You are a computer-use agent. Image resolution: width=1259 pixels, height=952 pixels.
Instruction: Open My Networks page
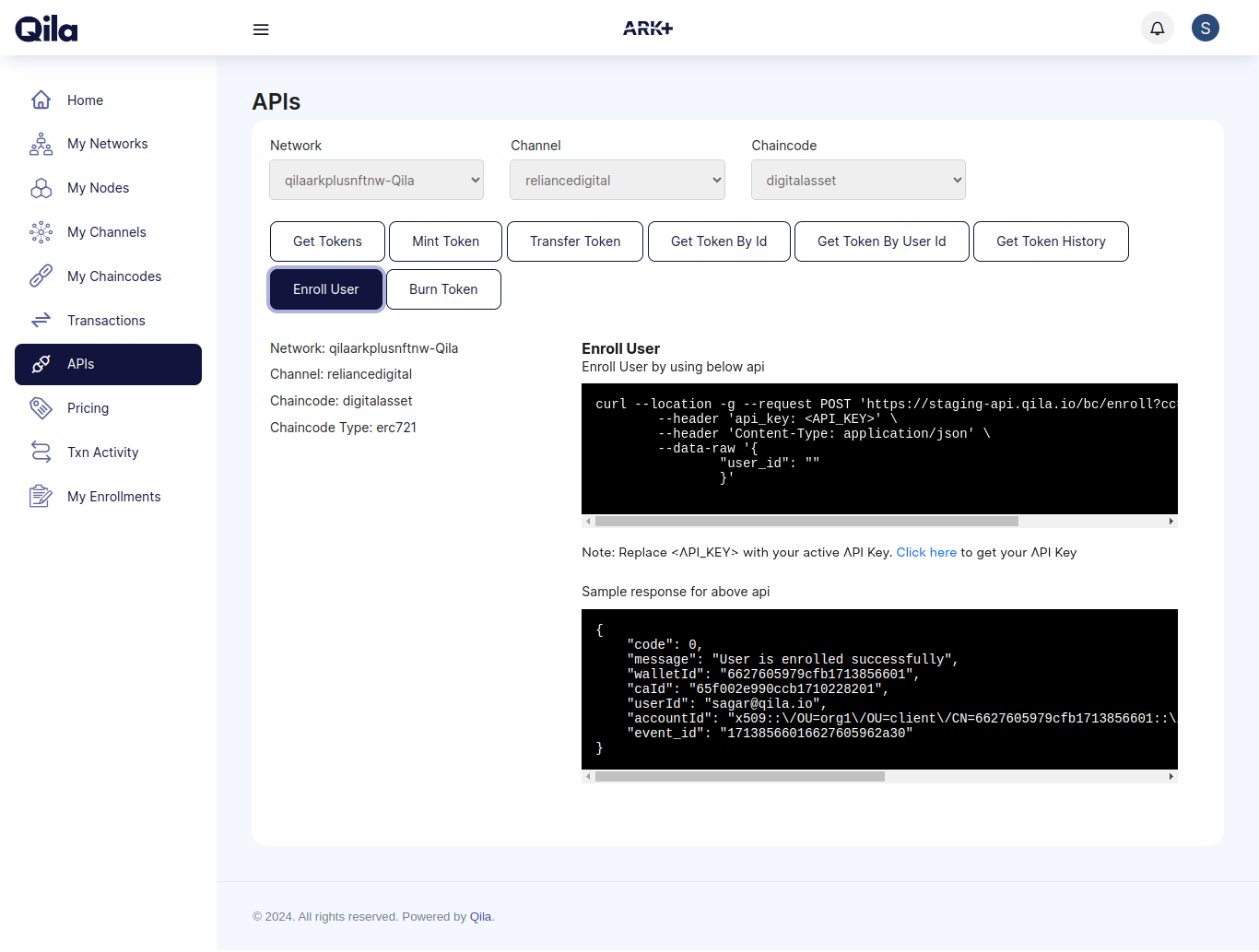[108, 144]
